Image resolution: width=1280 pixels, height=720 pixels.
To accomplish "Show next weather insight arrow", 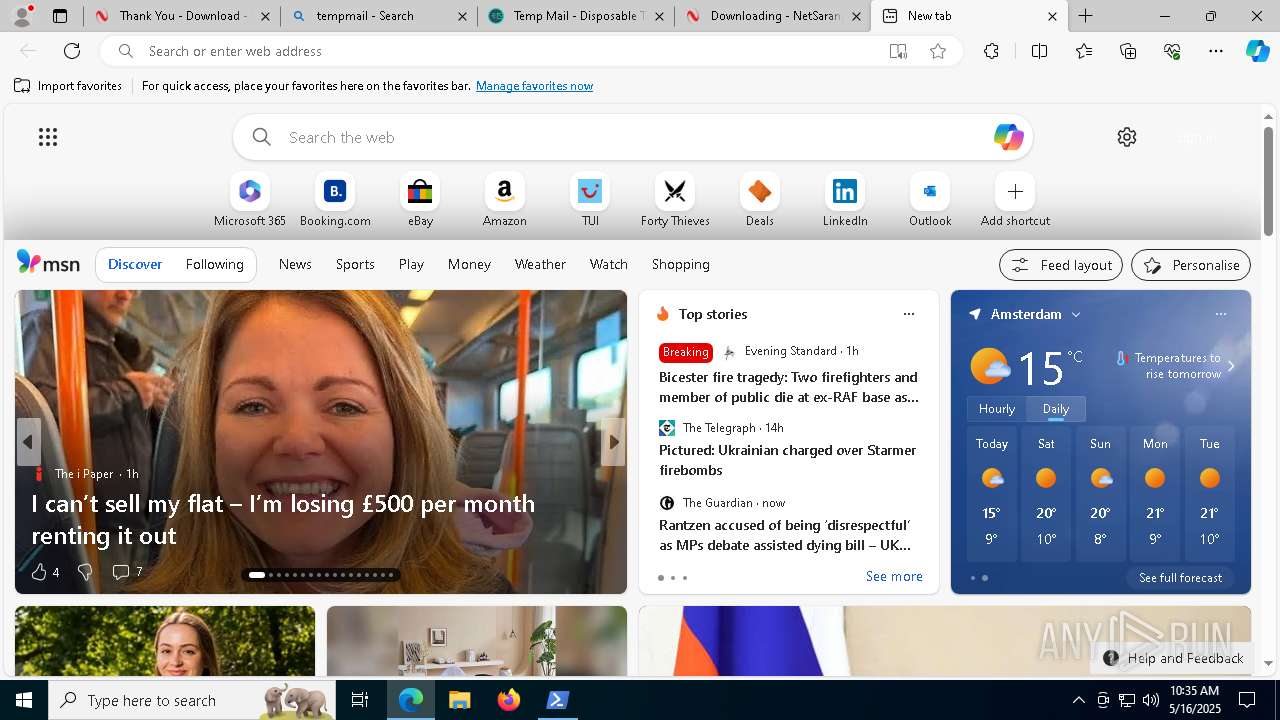I will click(1231, 366).
